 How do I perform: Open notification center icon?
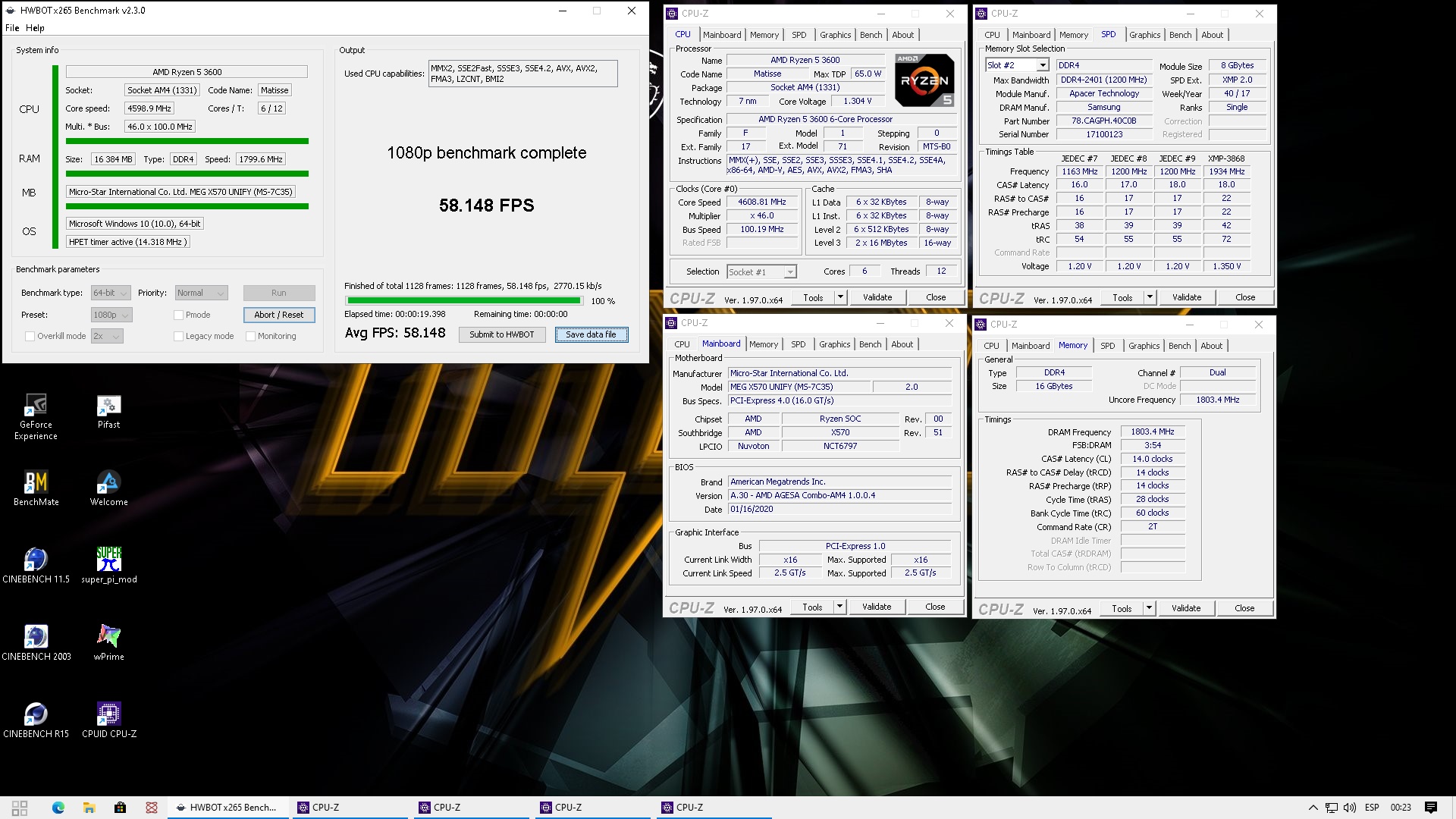click(1431, 808)
